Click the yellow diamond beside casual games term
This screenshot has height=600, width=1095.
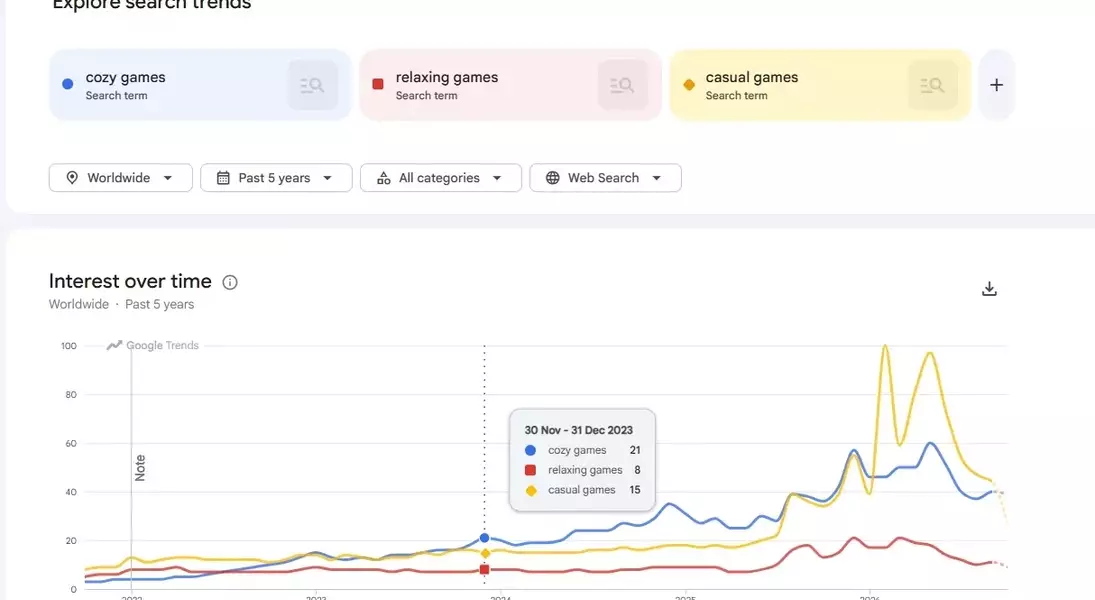tap(689, 85)
